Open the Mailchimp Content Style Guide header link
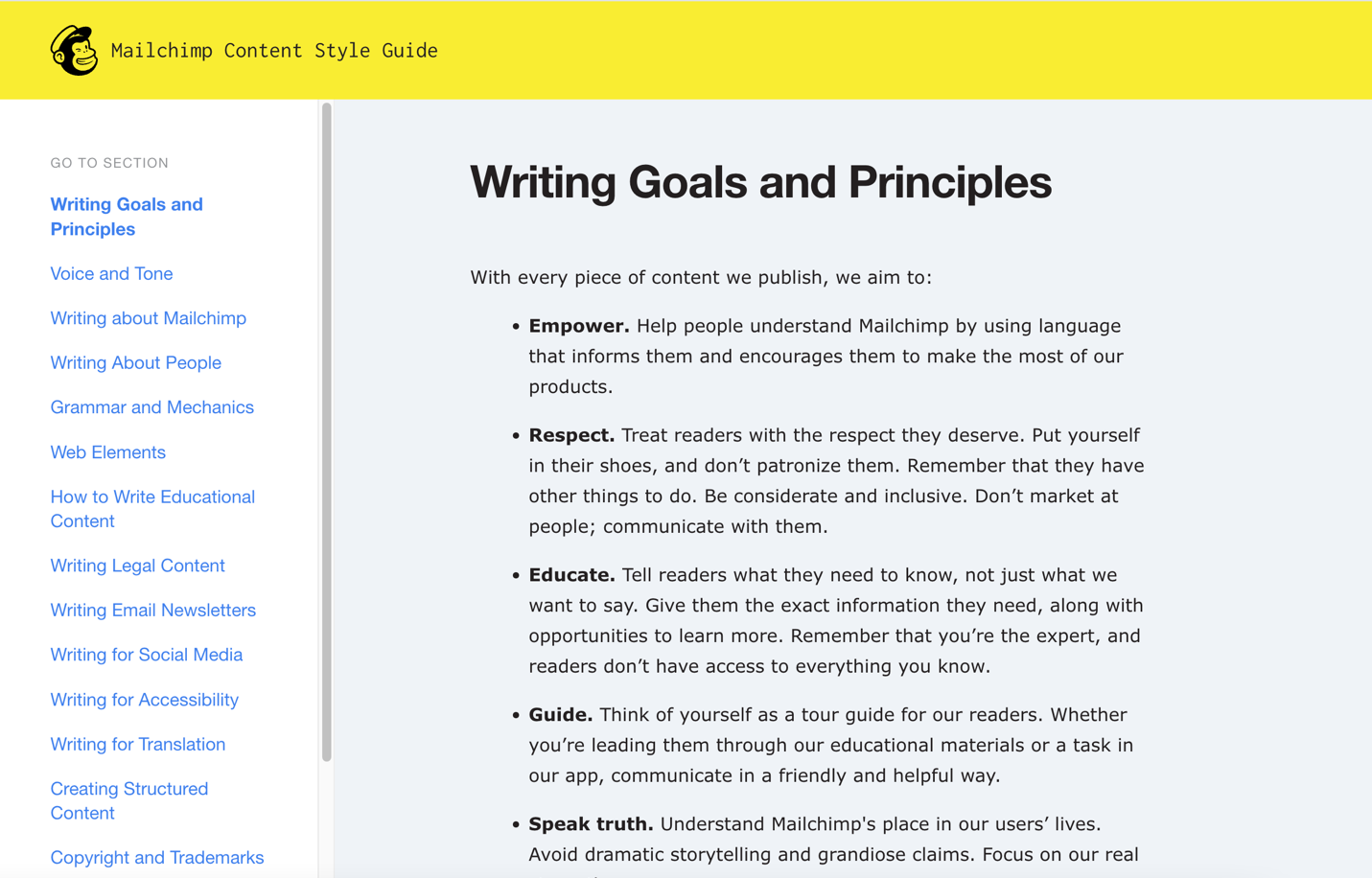1372x878 pixels. [274, 50]
